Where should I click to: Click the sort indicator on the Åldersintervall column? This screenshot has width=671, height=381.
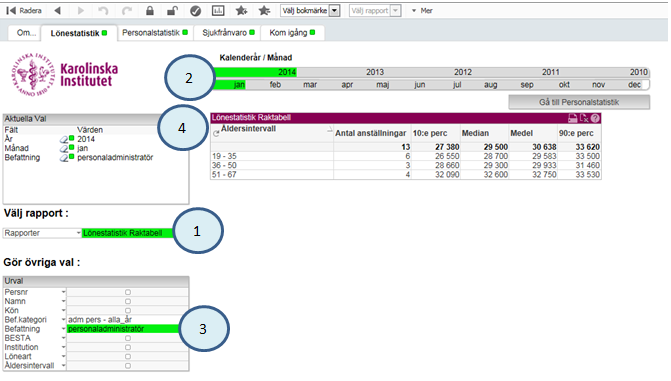pyautogui.click(x=330, y=129)
